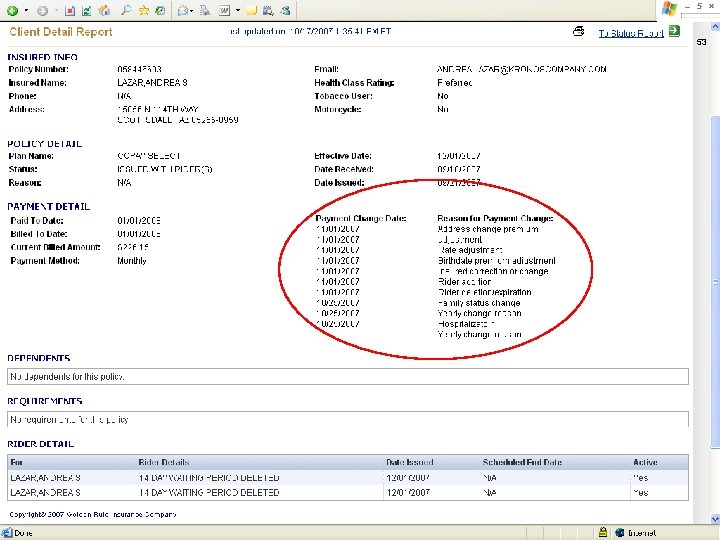This screenshot has height=540, width=720.
Task: Click the 'Scheduled End Date' column header
Action: tap(523, 462)
